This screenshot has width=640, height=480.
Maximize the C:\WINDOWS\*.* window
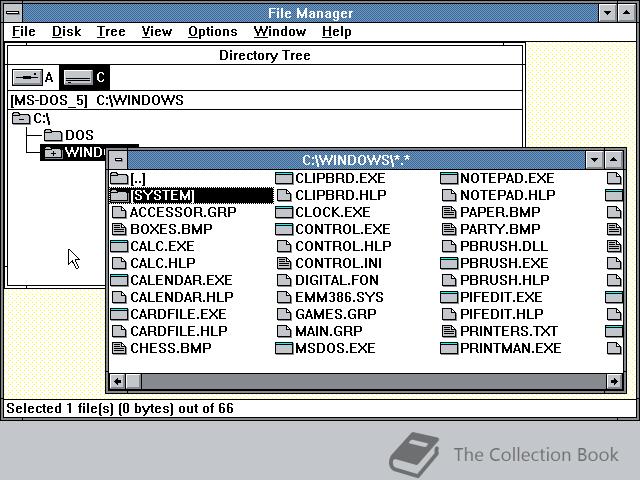pyautogui.click(x=613, y=160)
